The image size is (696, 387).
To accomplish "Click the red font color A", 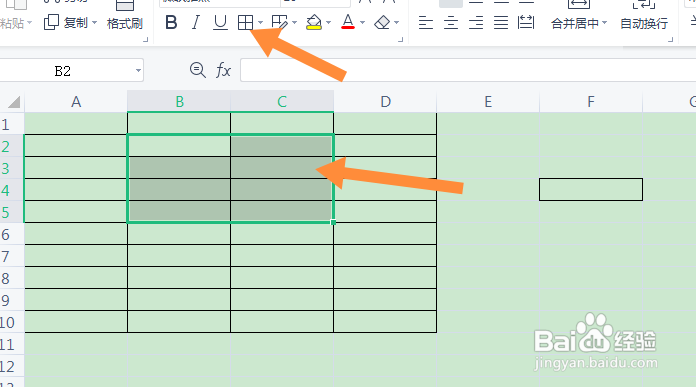I will point(348,22).
